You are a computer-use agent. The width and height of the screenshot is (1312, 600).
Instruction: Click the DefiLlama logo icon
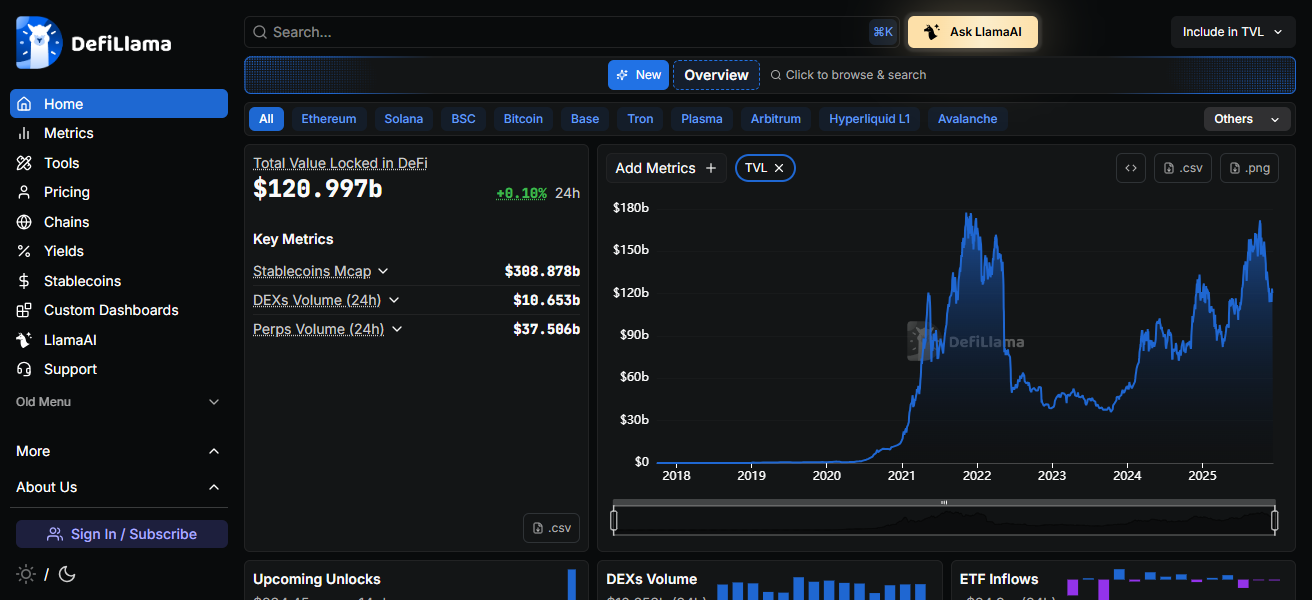39,43
